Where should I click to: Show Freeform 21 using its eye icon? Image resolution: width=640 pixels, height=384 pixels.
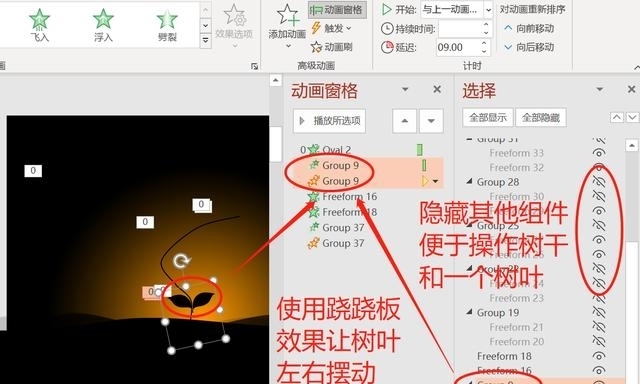pyautogui.click(x=598, y=327)
